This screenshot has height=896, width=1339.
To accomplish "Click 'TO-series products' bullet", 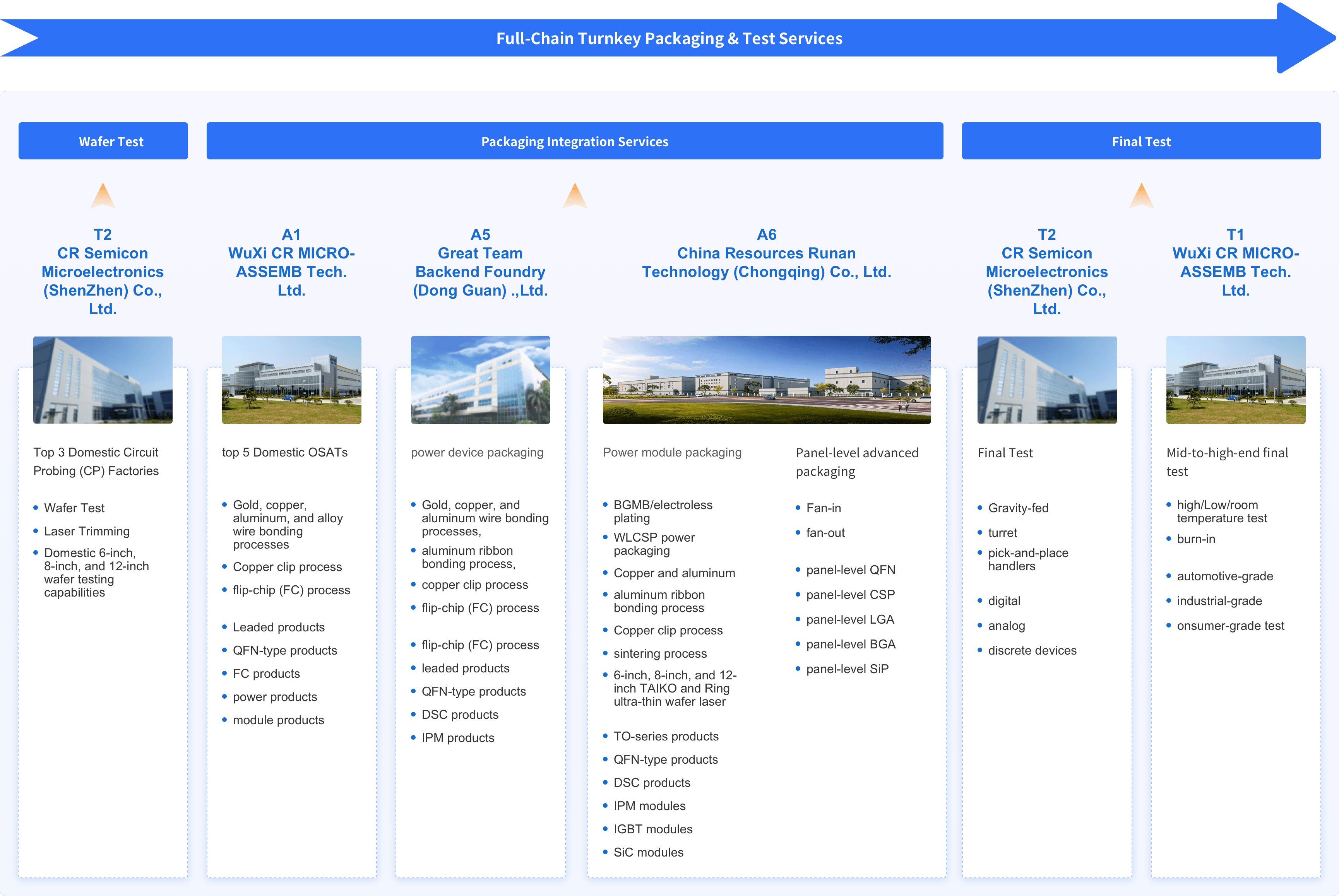I will [x=666, y=737].
